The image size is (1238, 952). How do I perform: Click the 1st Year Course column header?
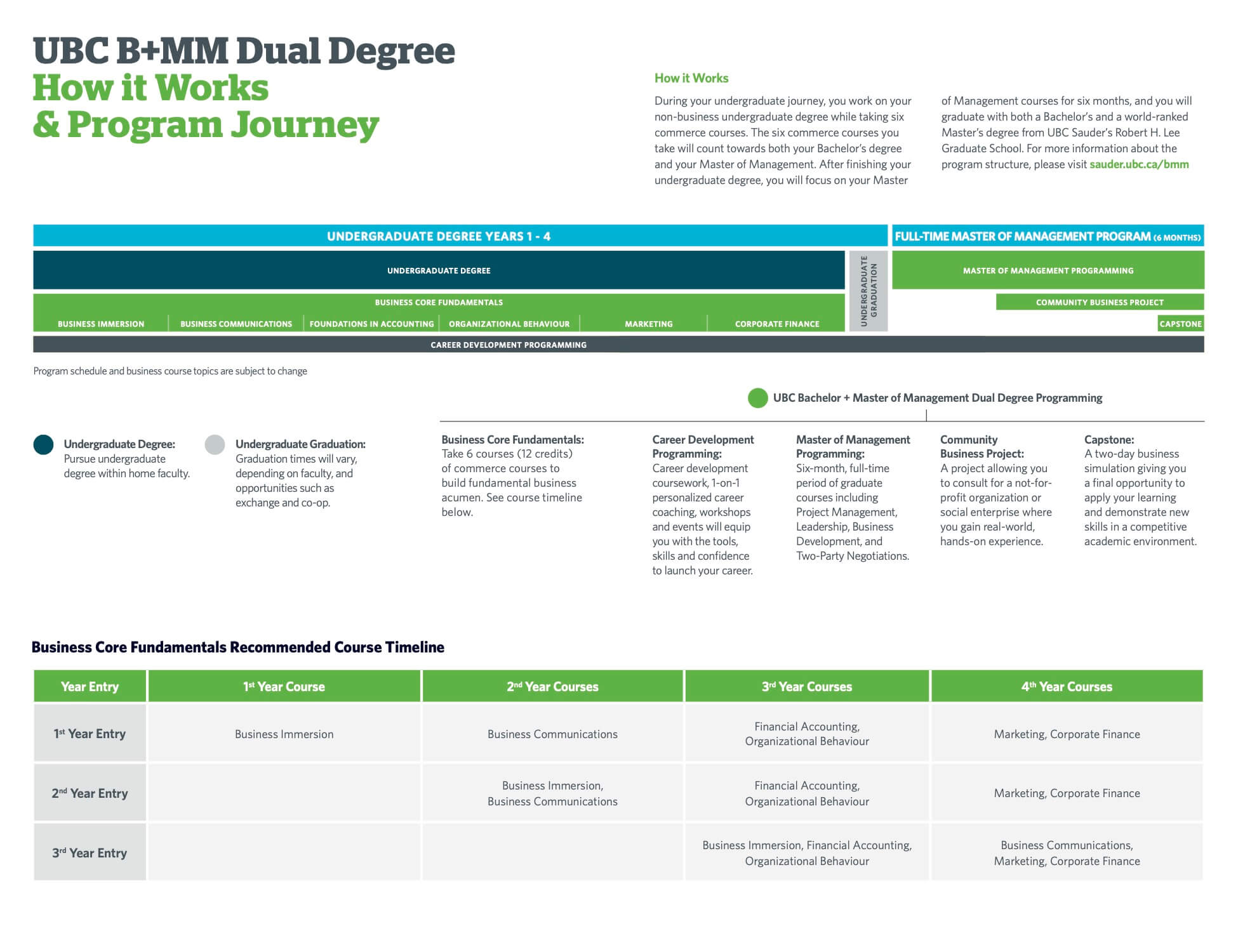tap(284, 686)
